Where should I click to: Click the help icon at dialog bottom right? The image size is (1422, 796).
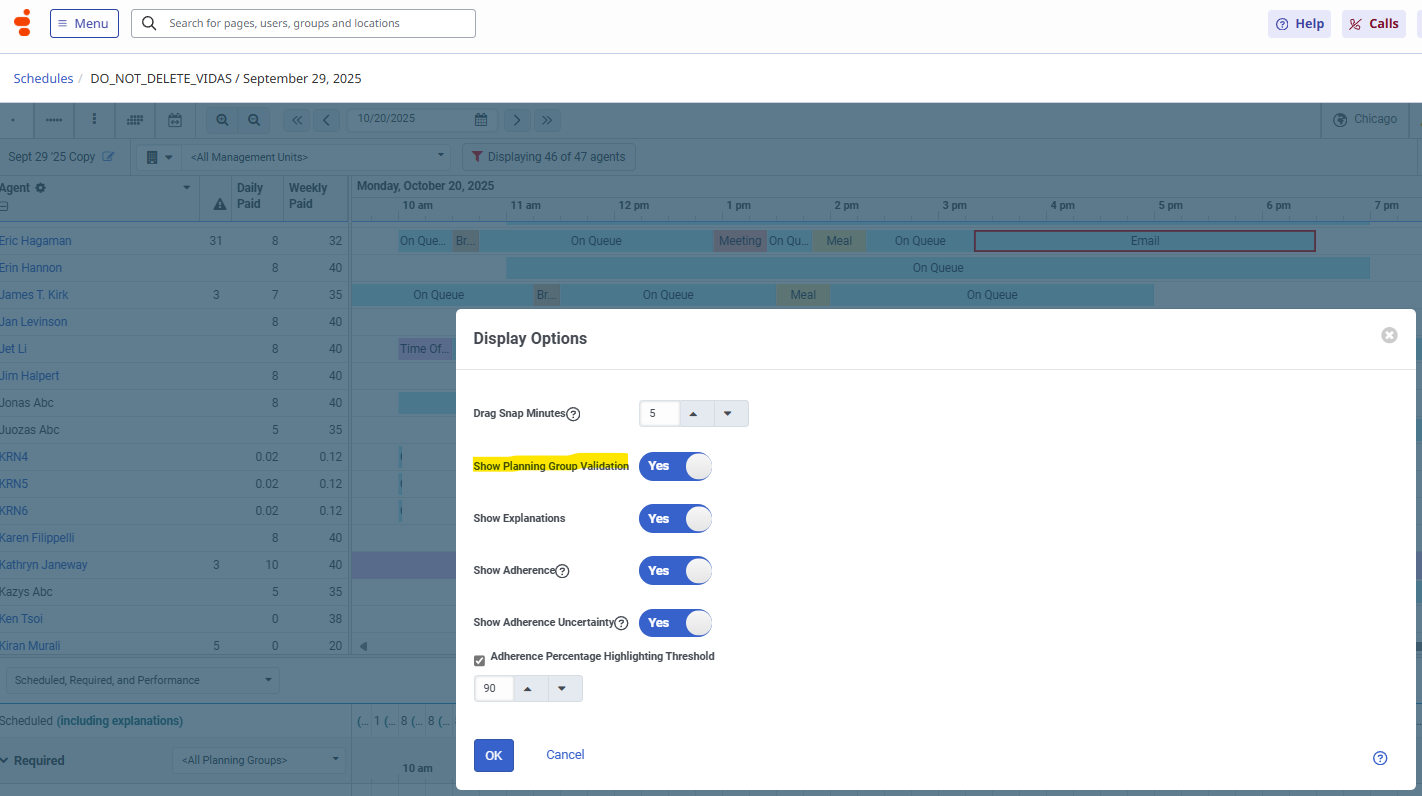(1380, 758)
